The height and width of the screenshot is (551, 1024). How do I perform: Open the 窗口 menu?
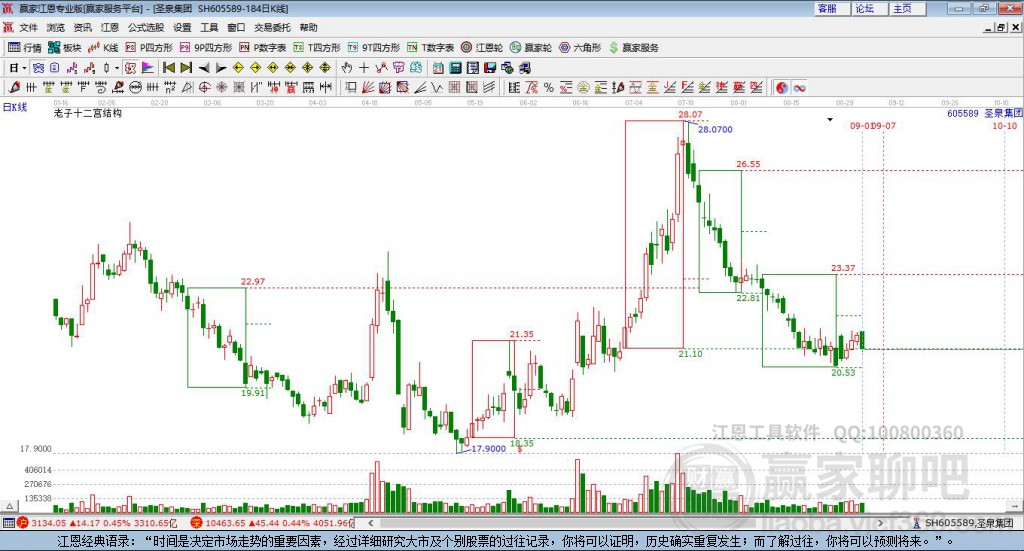[x=236, y=27]
